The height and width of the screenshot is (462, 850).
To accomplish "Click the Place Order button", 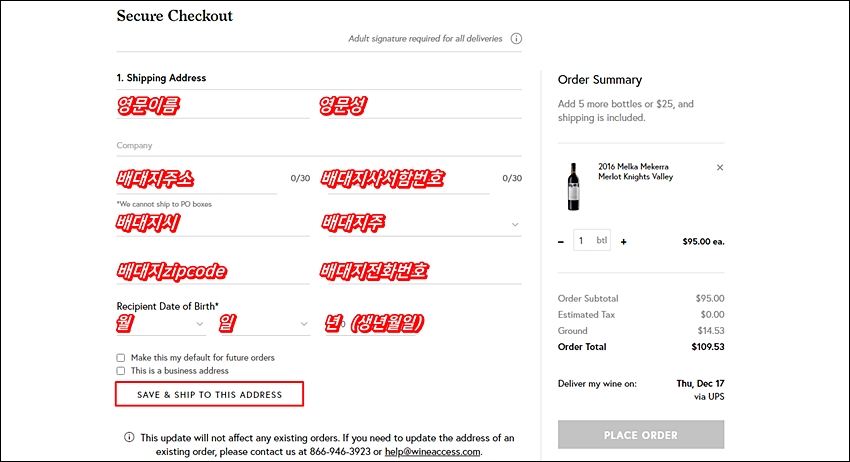I will [641, 435].
